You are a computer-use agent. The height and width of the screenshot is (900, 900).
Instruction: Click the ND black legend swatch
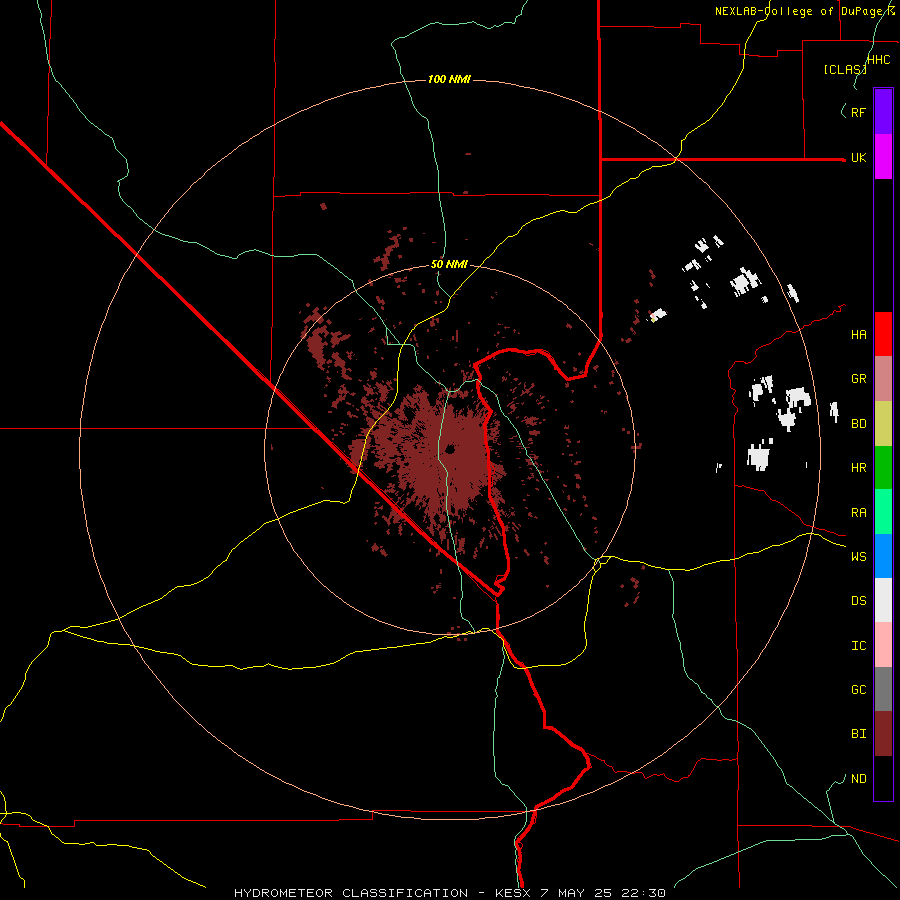883,778
